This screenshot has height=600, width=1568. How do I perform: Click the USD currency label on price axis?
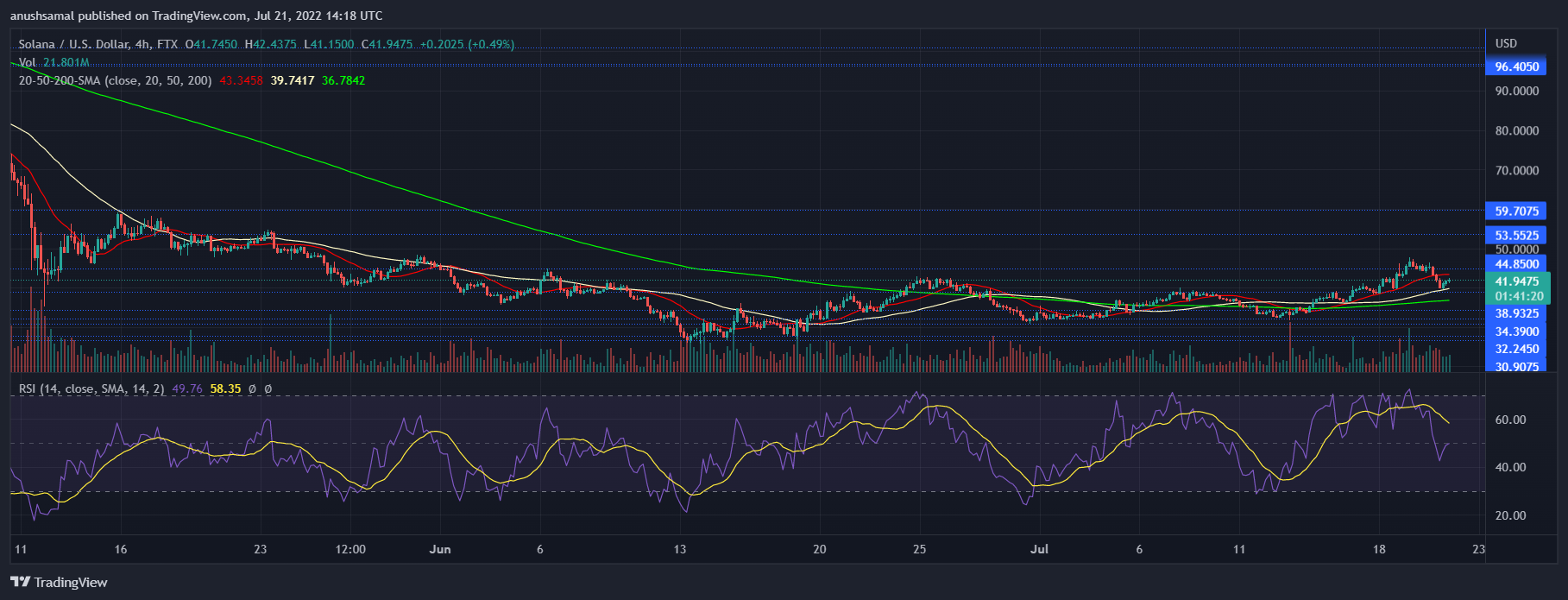[x=1506, y=43]
